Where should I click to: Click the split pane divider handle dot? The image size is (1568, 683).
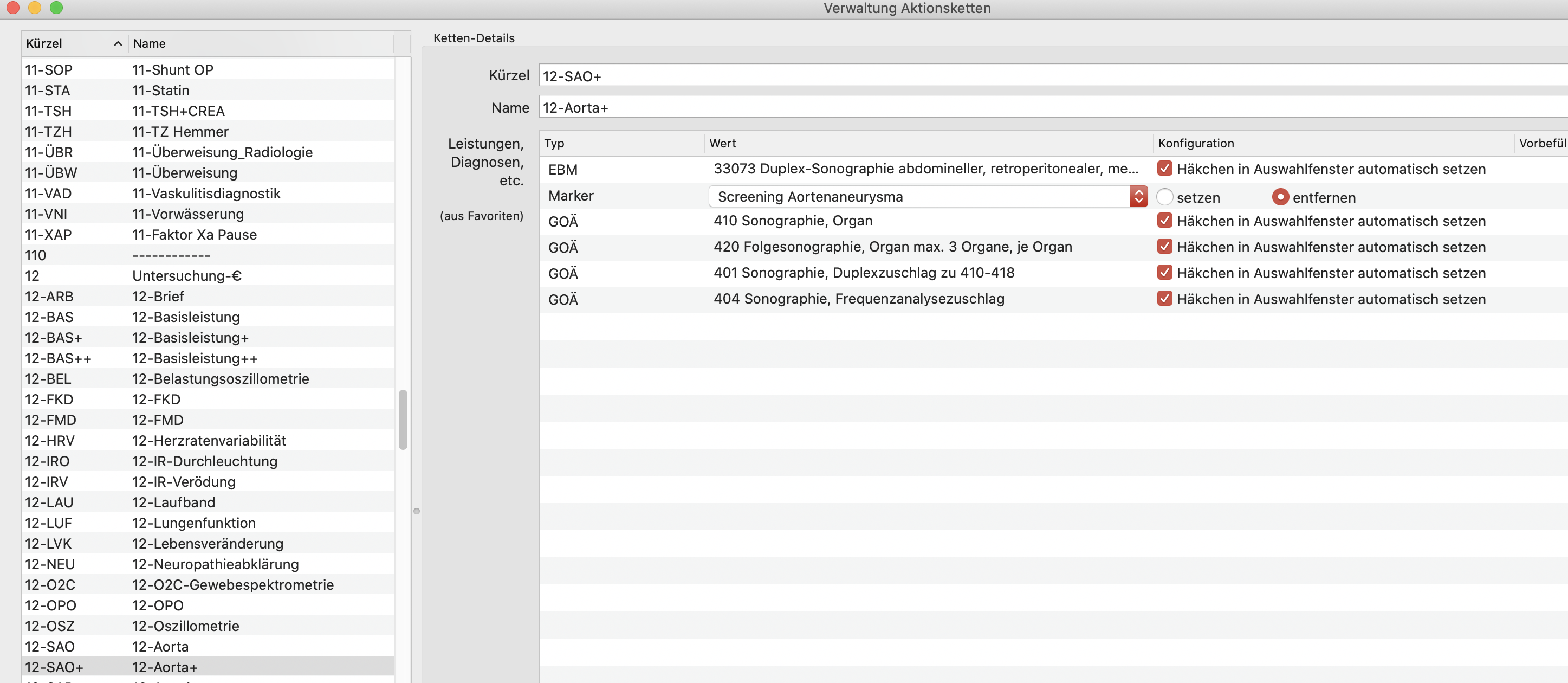pos(416,511)
